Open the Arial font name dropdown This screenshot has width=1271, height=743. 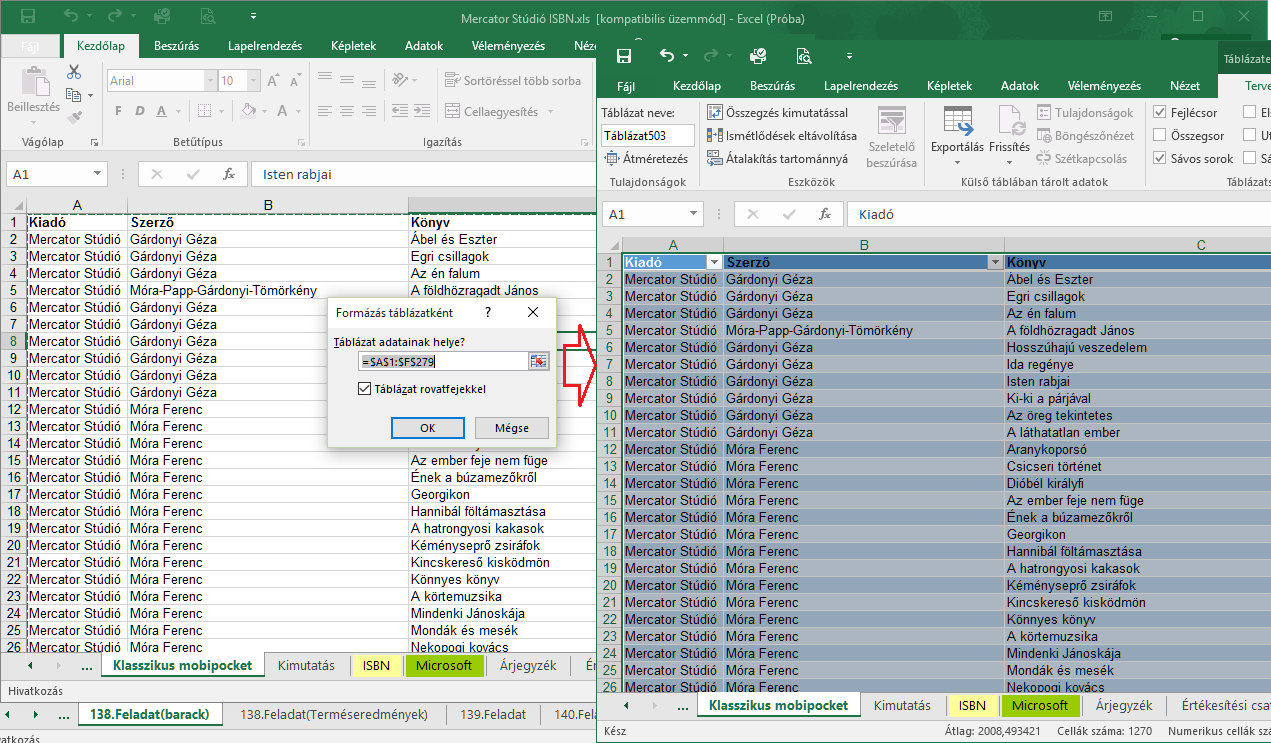(208, 81)
